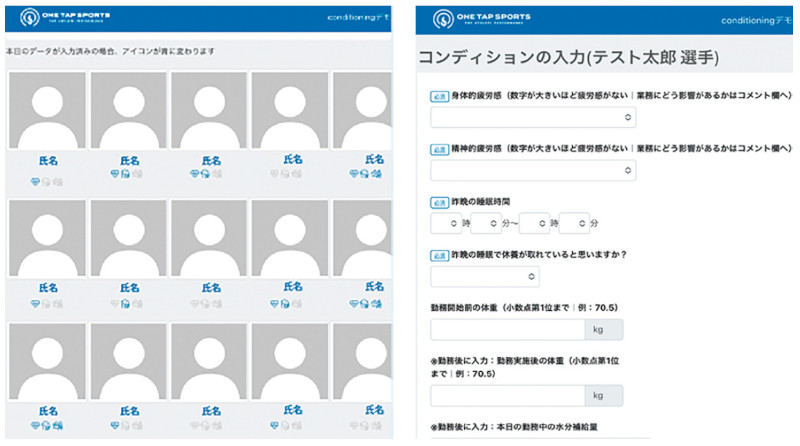Select the first player avatar in the middle row

point(46,240)
